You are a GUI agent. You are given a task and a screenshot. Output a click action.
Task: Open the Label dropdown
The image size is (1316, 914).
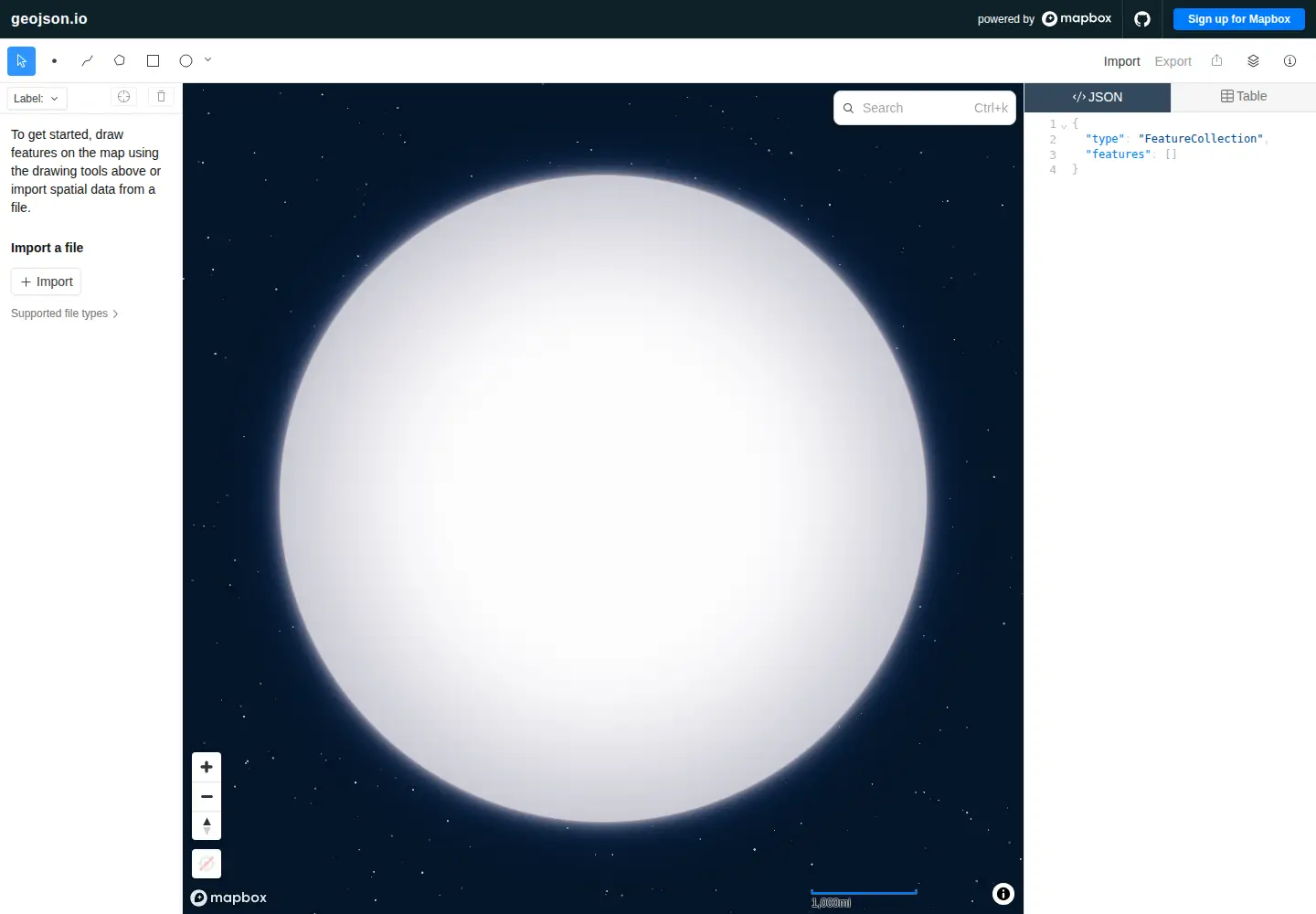[x=37, y=98]
